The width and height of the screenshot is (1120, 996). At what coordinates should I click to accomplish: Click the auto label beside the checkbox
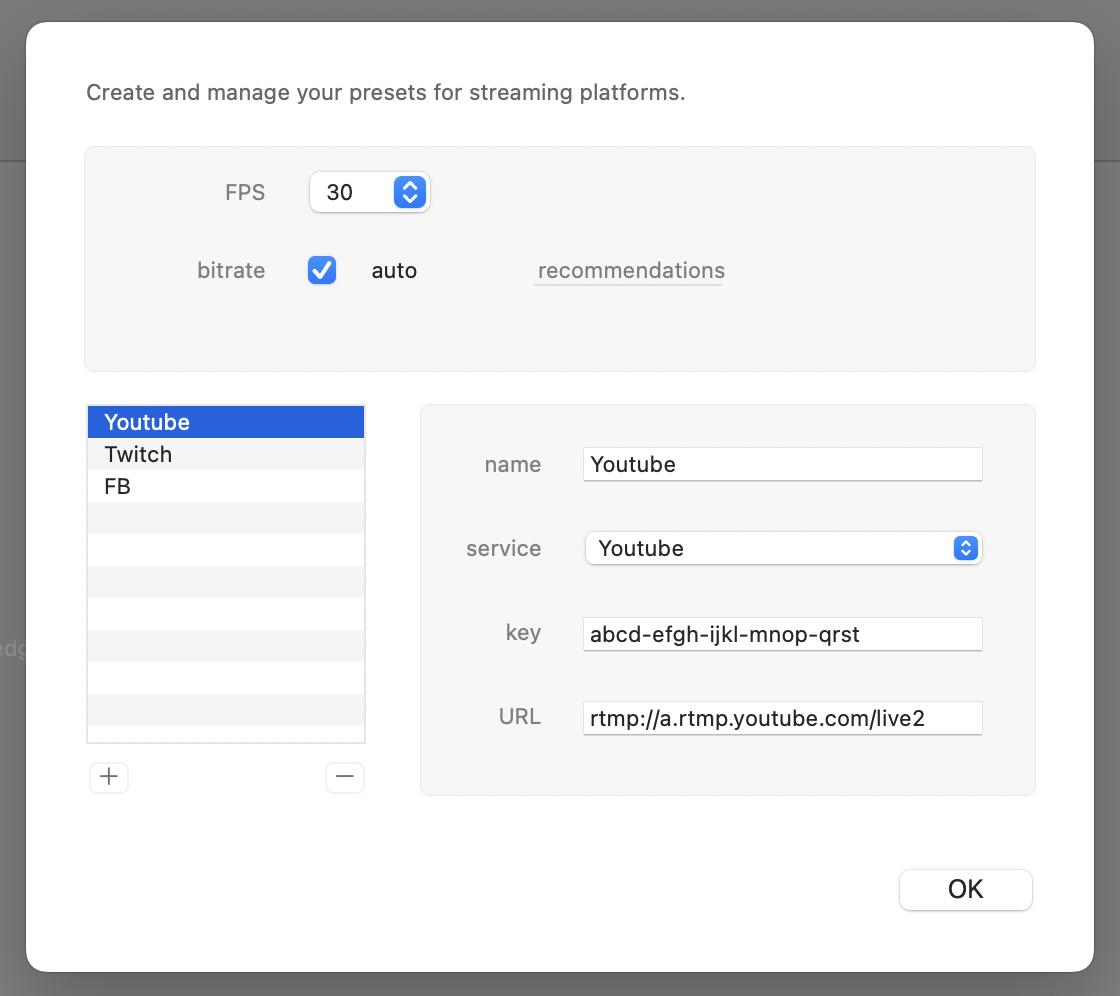pos(394,271)
